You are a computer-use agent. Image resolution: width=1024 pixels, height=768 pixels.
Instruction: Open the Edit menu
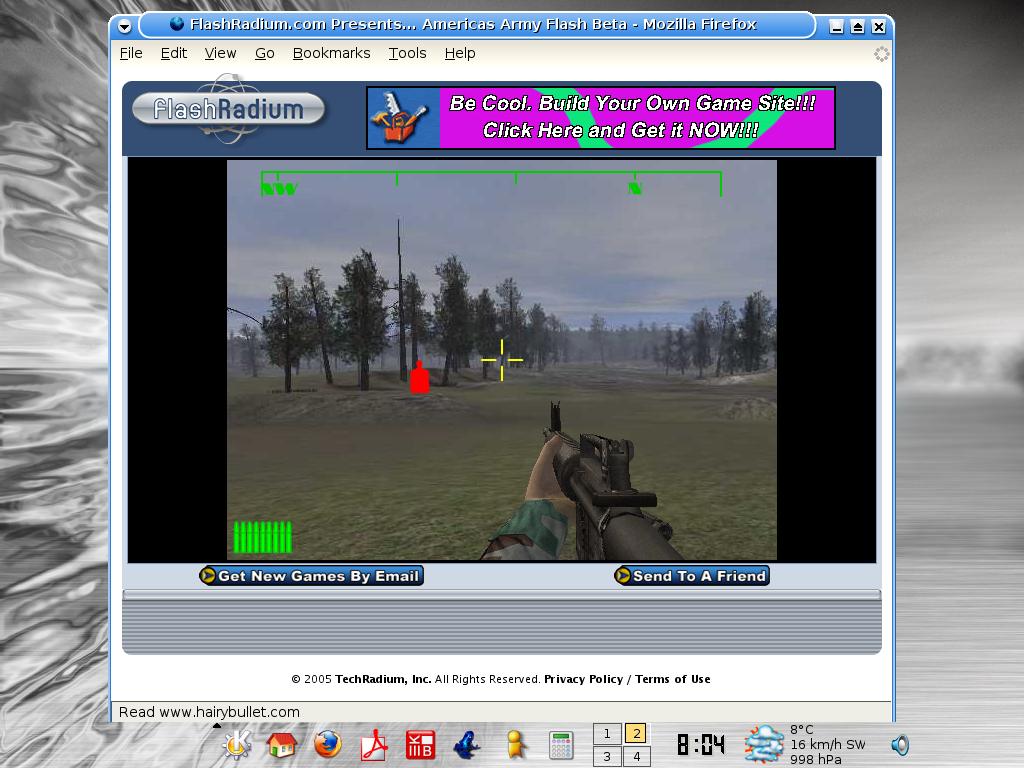click(x=174, y=53)
